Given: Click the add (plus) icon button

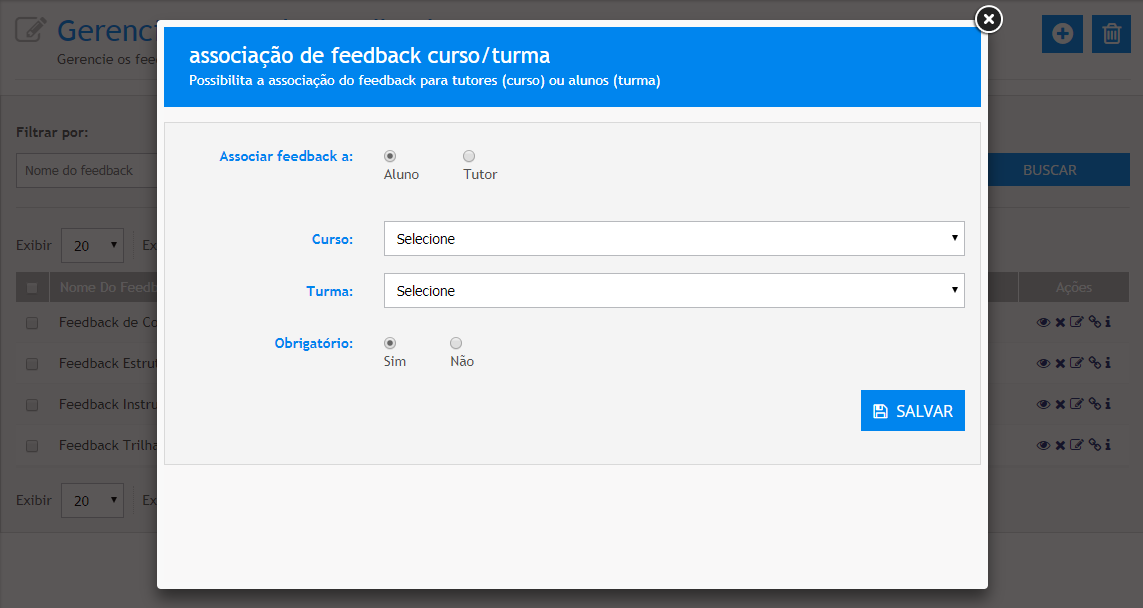Looking at the screenshot, I should 1062,34.
